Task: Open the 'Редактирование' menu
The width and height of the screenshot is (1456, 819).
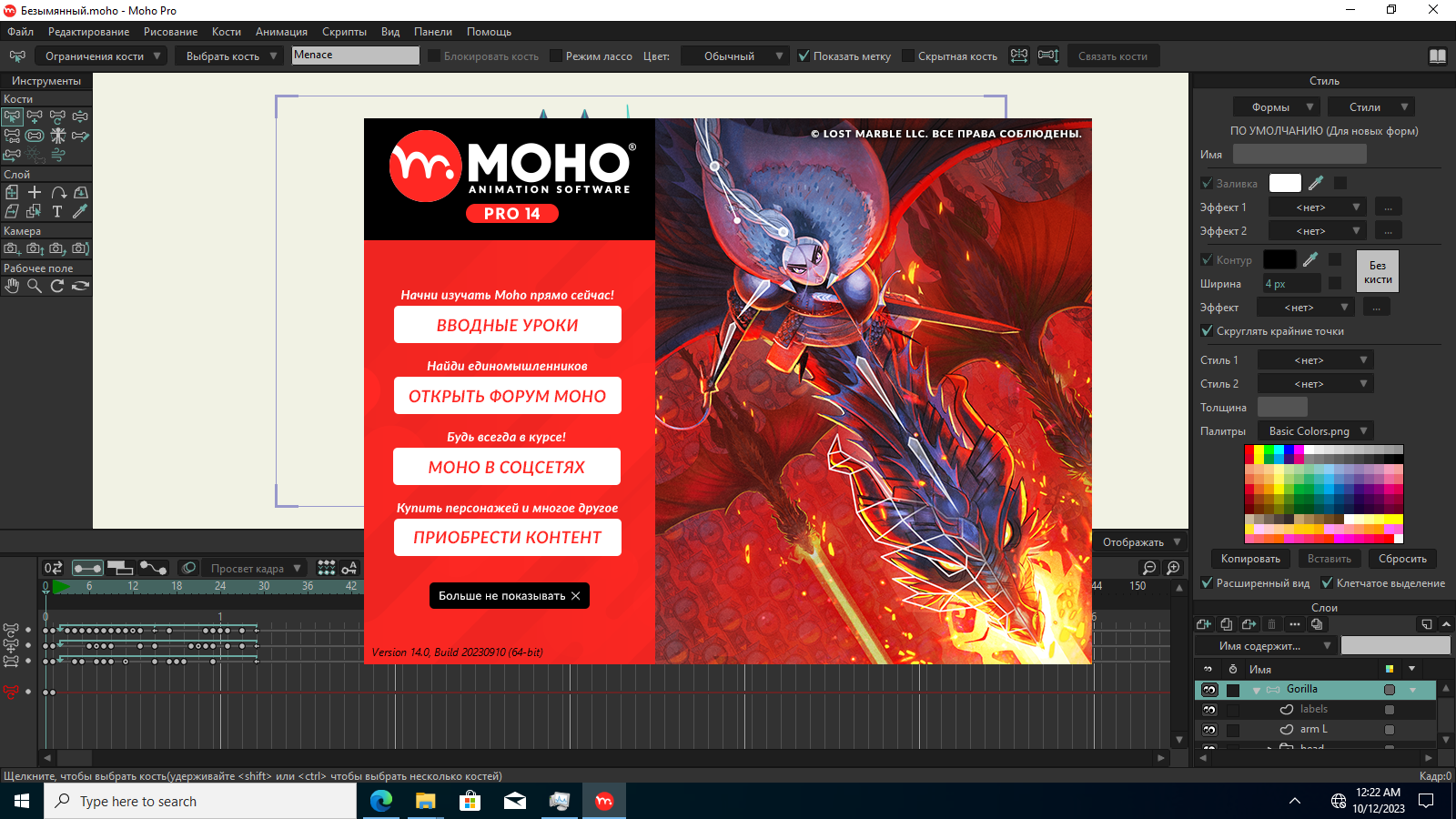Action: point(88,32)
